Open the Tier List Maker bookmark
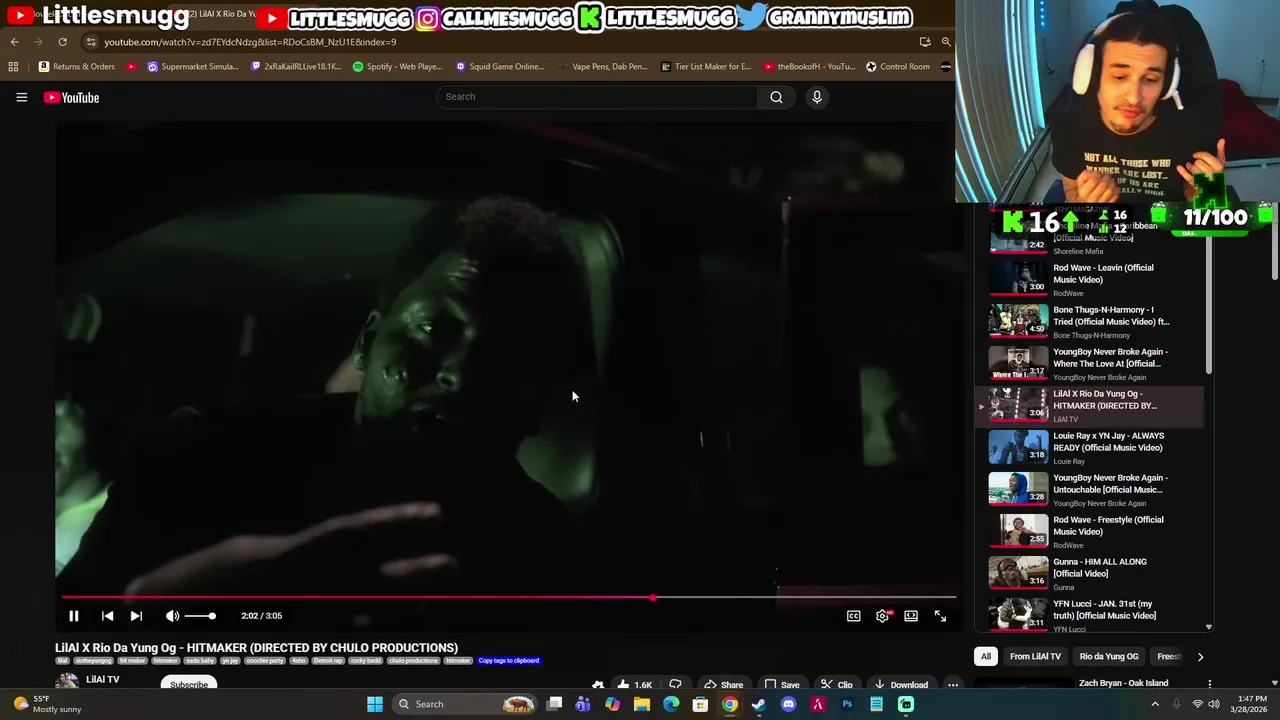This screenshot has width=1280, height=720. point(705,67)
